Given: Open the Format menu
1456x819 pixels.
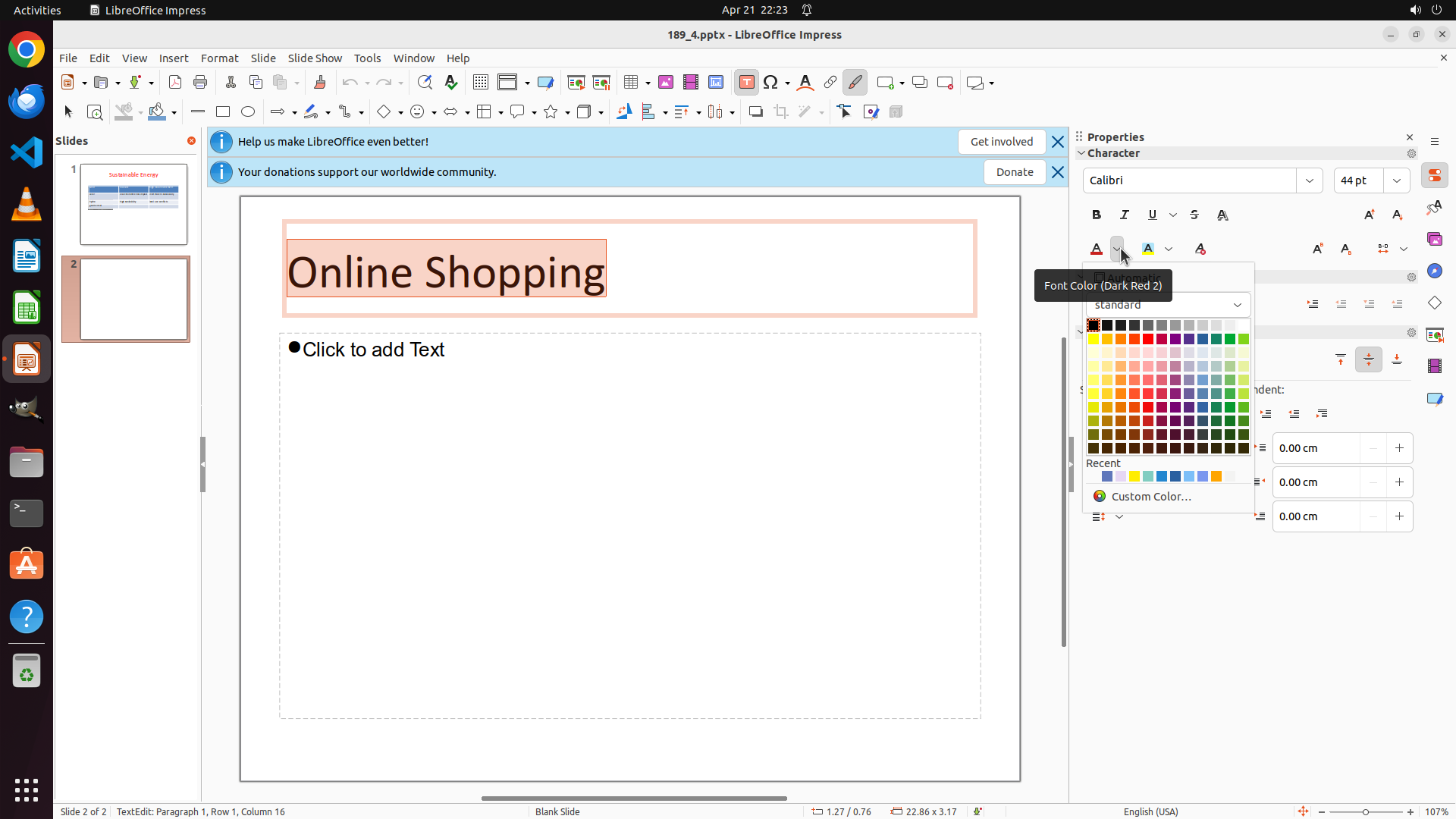Looking at the screenshot, I should click(x=219, y=58).
